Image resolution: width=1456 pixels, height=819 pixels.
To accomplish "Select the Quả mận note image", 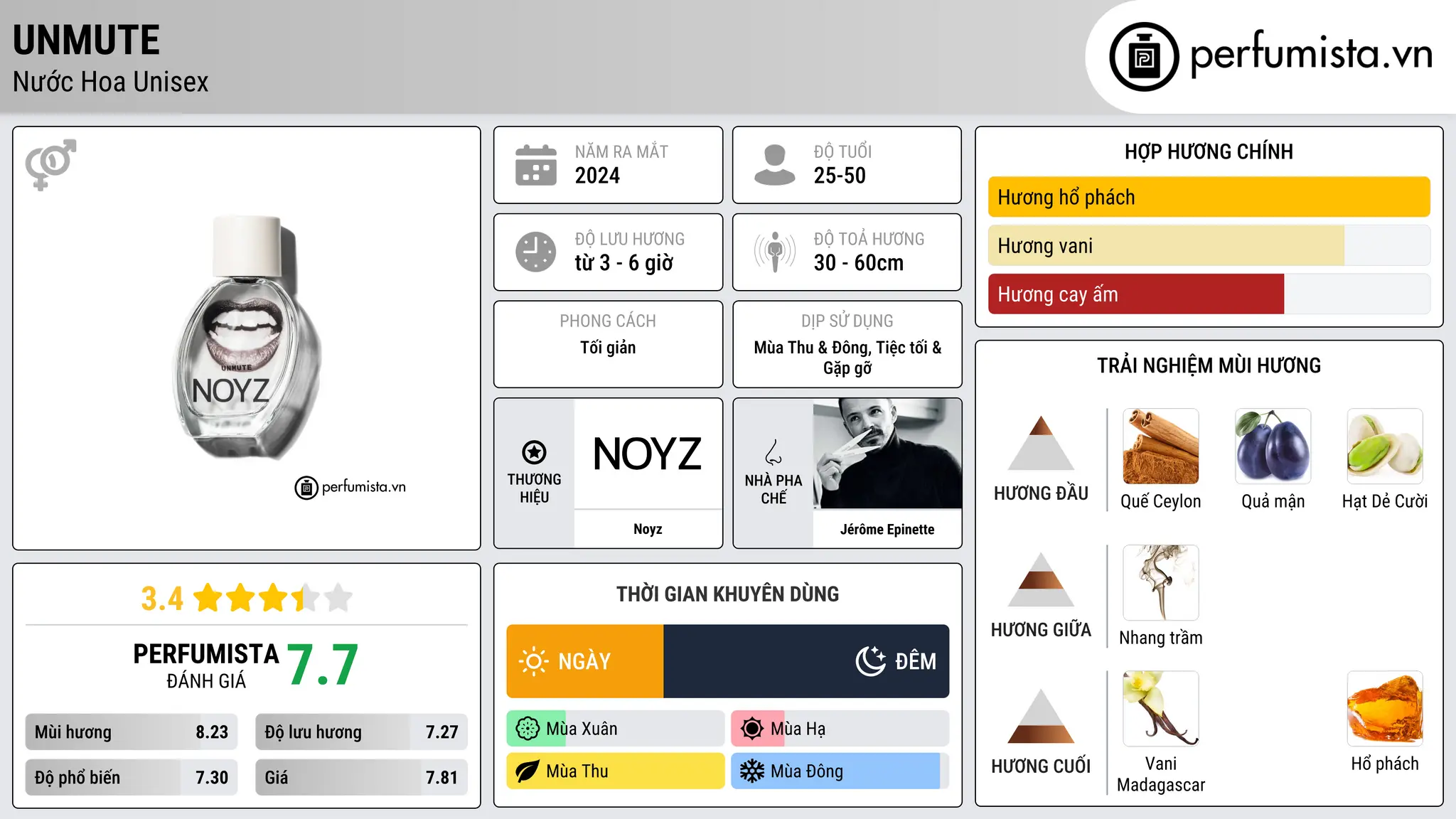I will pyautogui.click(x=1273, y=446).
